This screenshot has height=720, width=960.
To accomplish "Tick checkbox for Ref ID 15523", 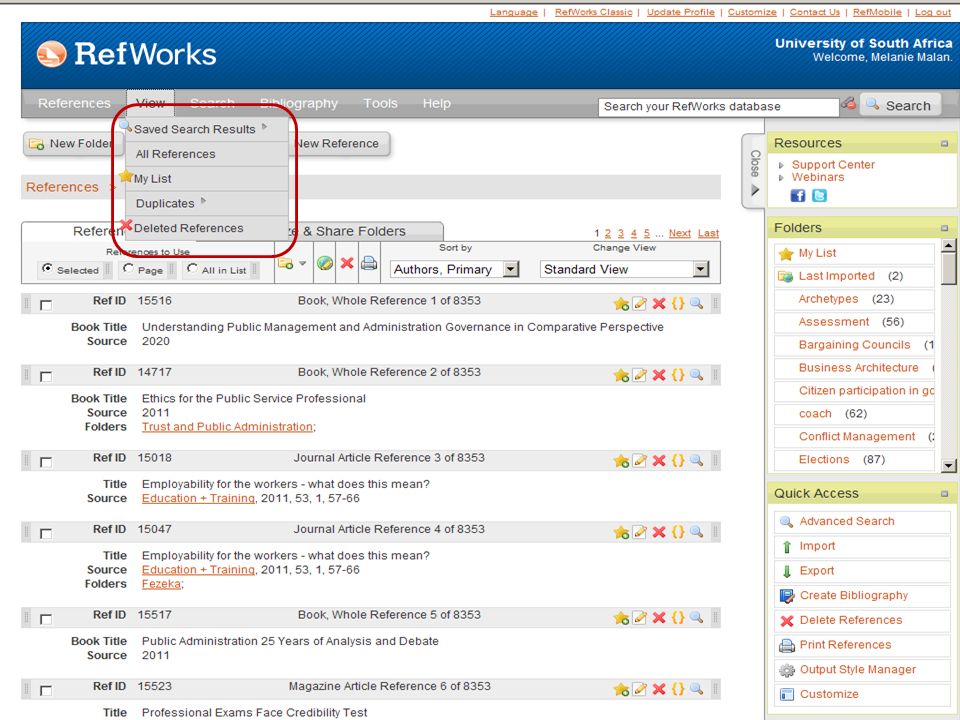I will (x=46, y=691).
